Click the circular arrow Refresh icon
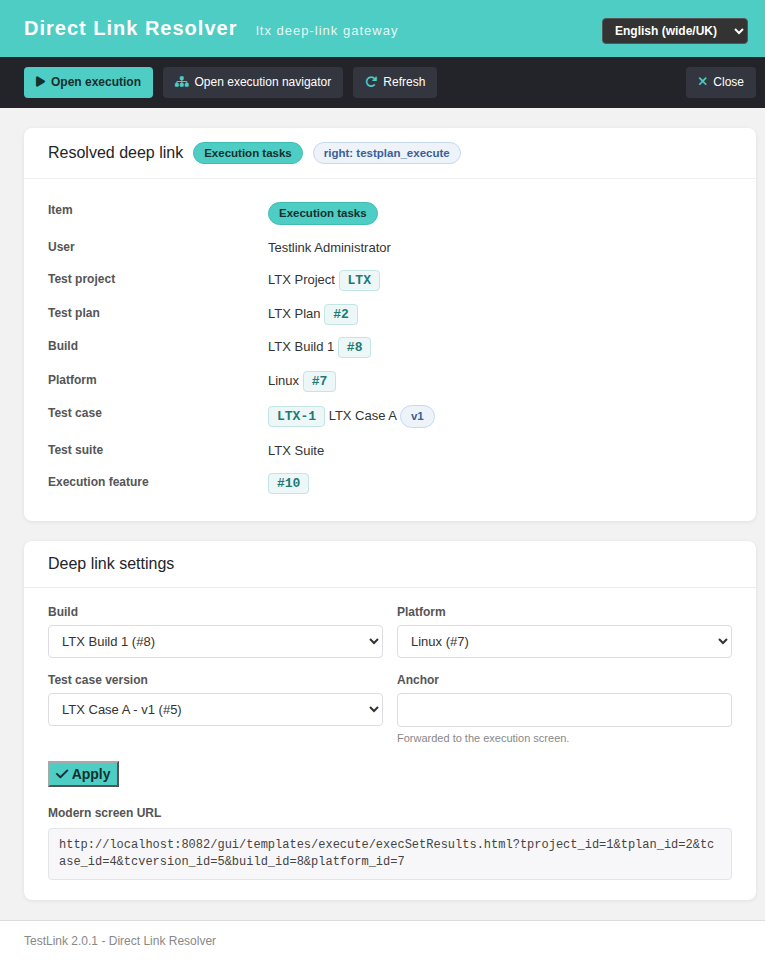Screen dimensions: 765x963 click(x=371, y=82)
